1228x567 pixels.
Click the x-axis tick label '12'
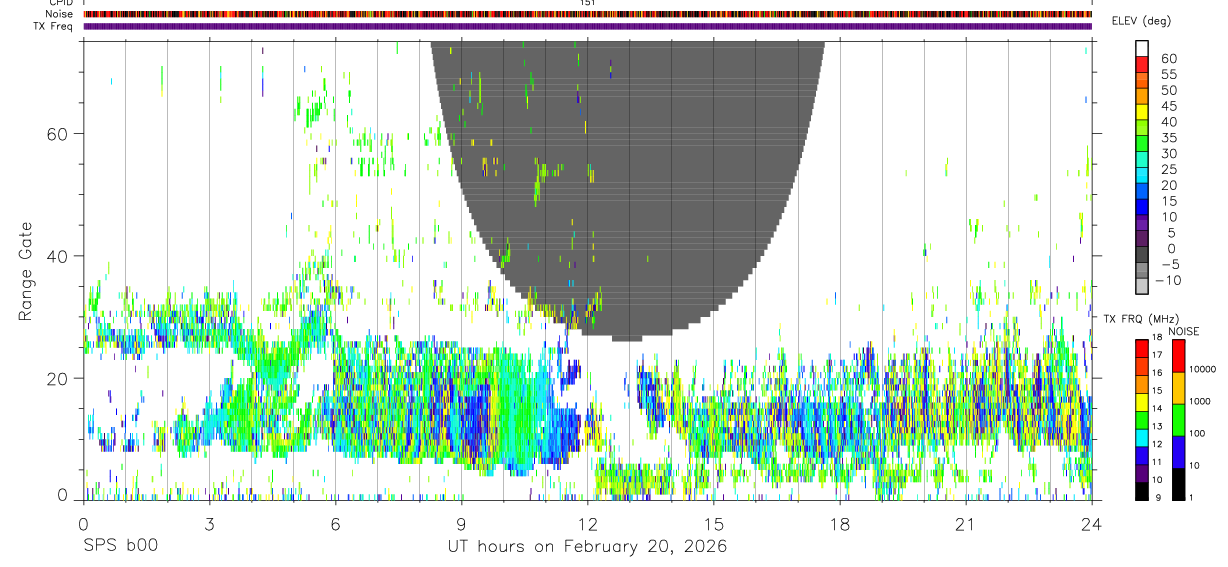coord(587,523)
